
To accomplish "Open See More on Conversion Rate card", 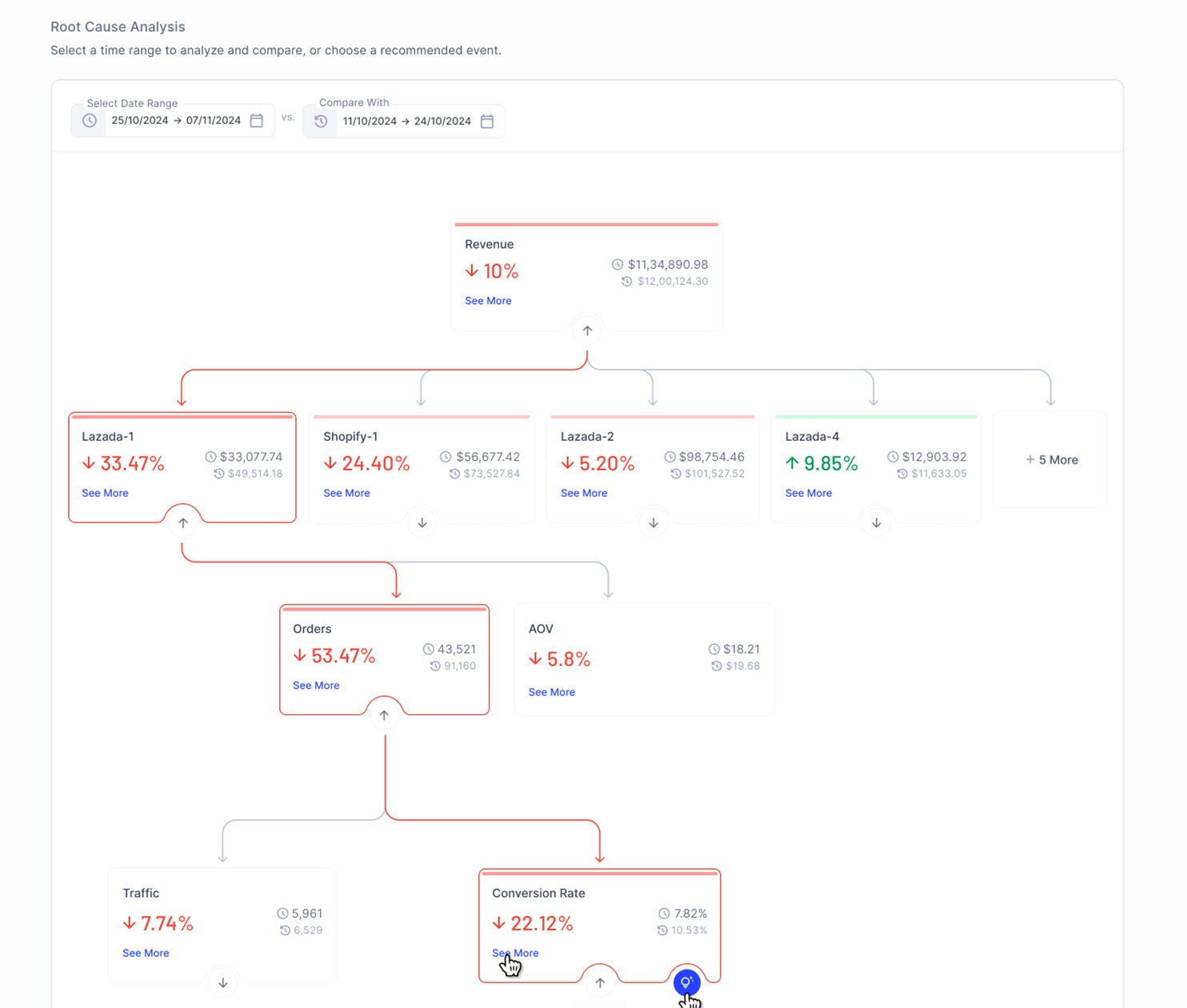I will pos(515,953).
